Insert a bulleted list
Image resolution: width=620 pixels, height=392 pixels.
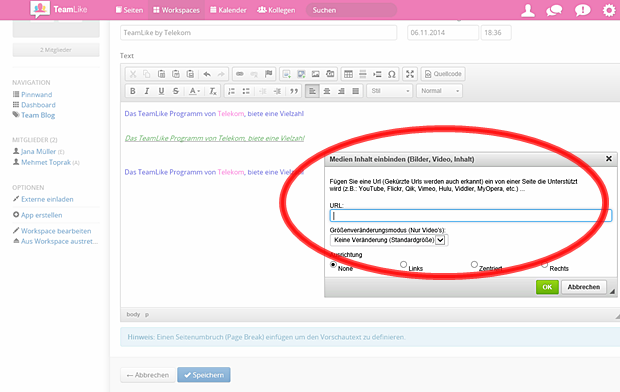(x=246, y=91)
